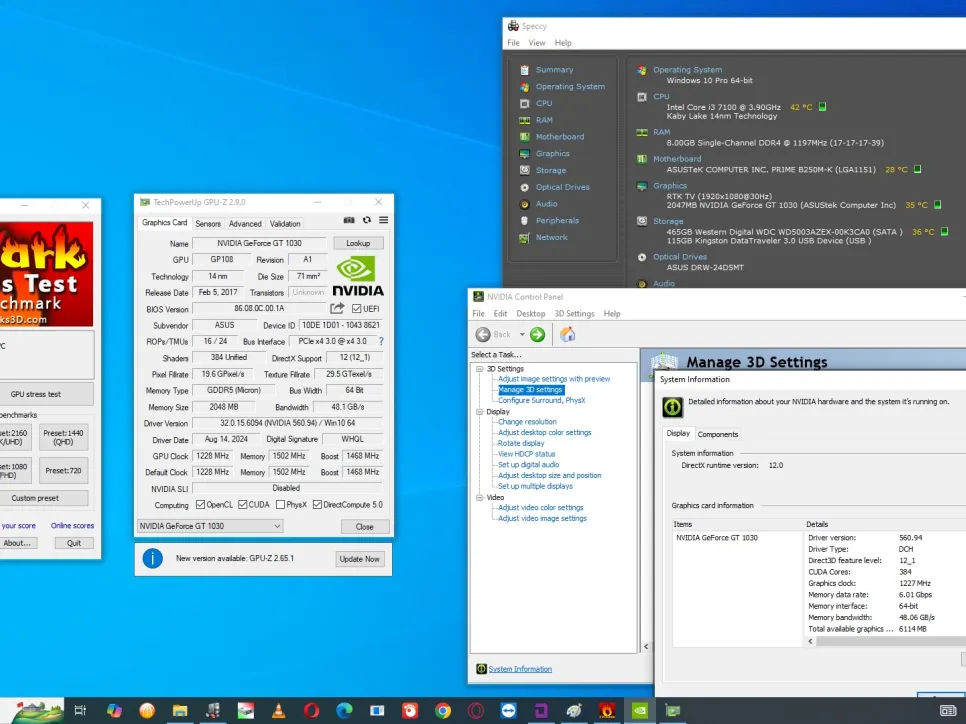This screenshot has width=966, height=724.
Task: Open VLC media player from the taskbar
Action: pyautogui.click(x=278, y=710)
